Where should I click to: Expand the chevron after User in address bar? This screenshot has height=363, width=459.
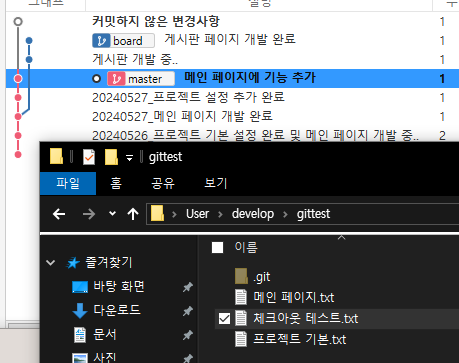pyautogui.click(x=220, y=214)
